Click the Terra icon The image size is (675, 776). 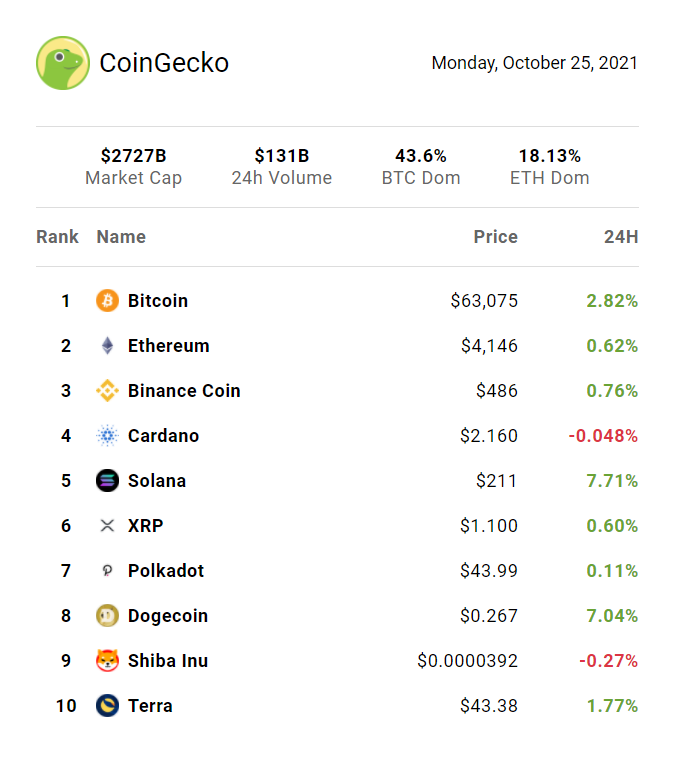pos(107,706)
